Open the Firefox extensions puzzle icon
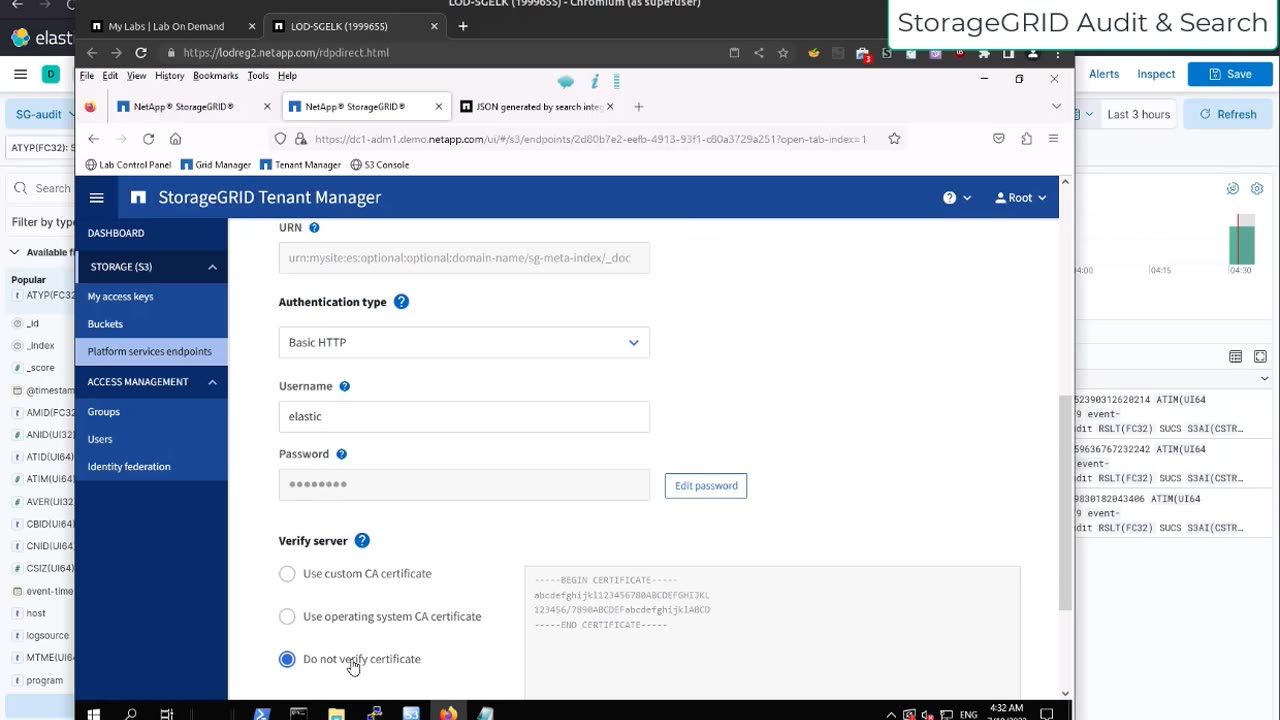The width and height of the screenshot is (1280, 720). click(x=1026, y=139)
